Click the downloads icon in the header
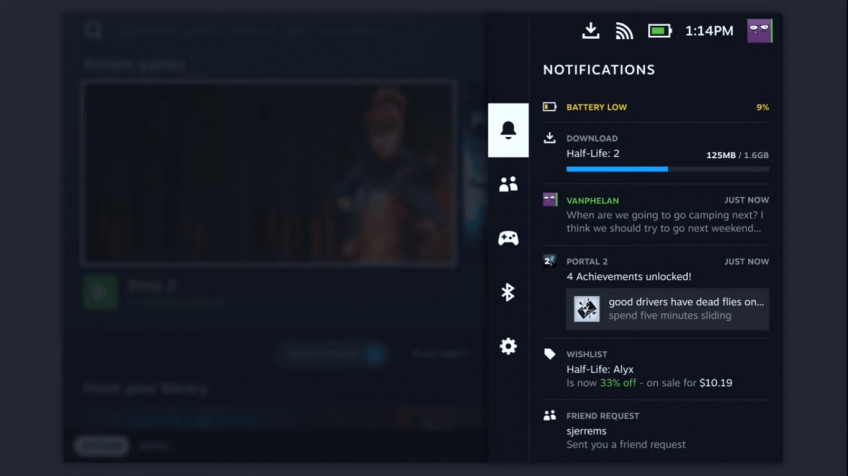The height and width of the screenshot is (476, 848). pyautogui.click(x=591, y=31)
